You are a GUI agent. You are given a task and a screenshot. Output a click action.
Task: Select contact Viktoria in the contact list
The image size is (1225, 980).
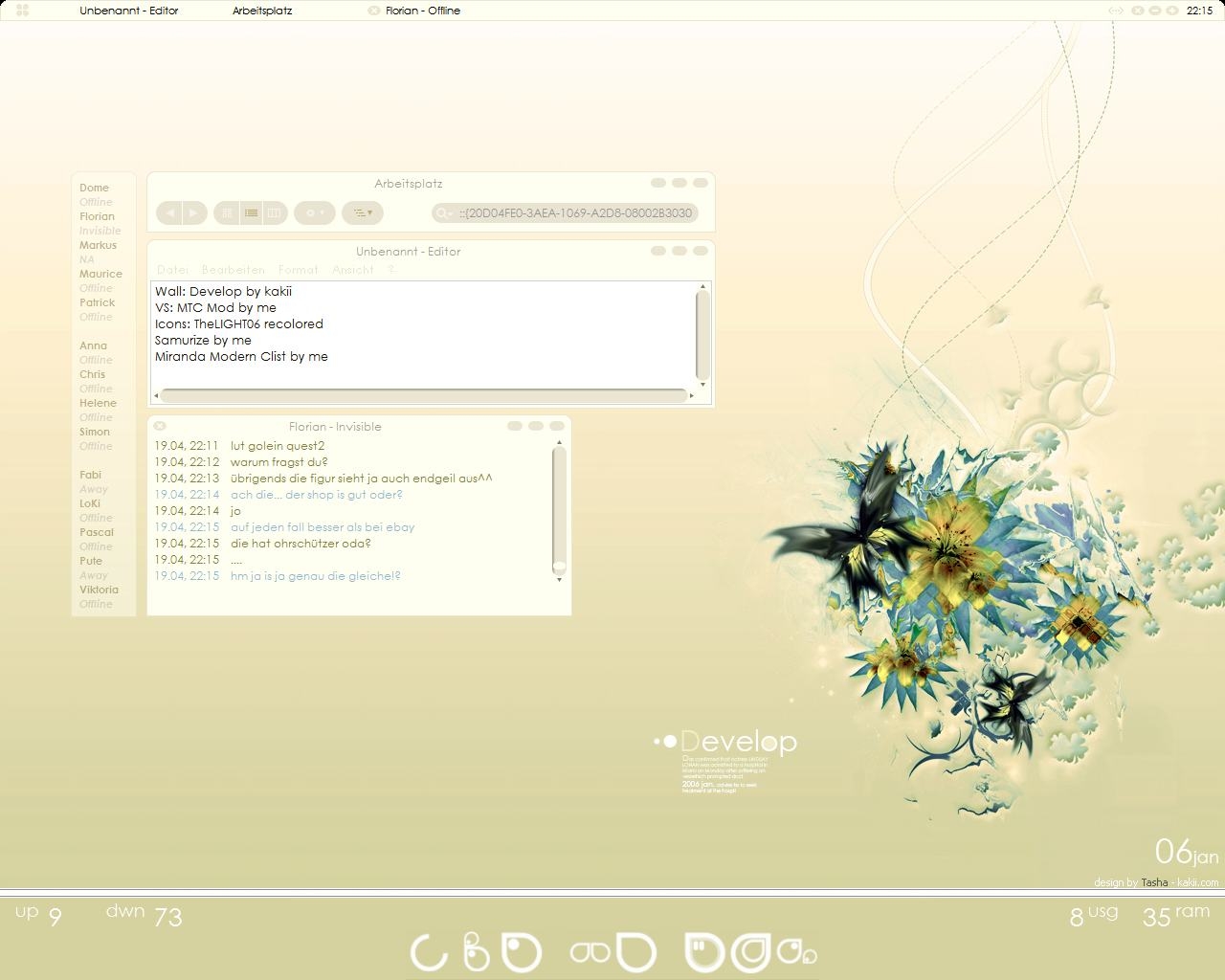coord(99,590)
